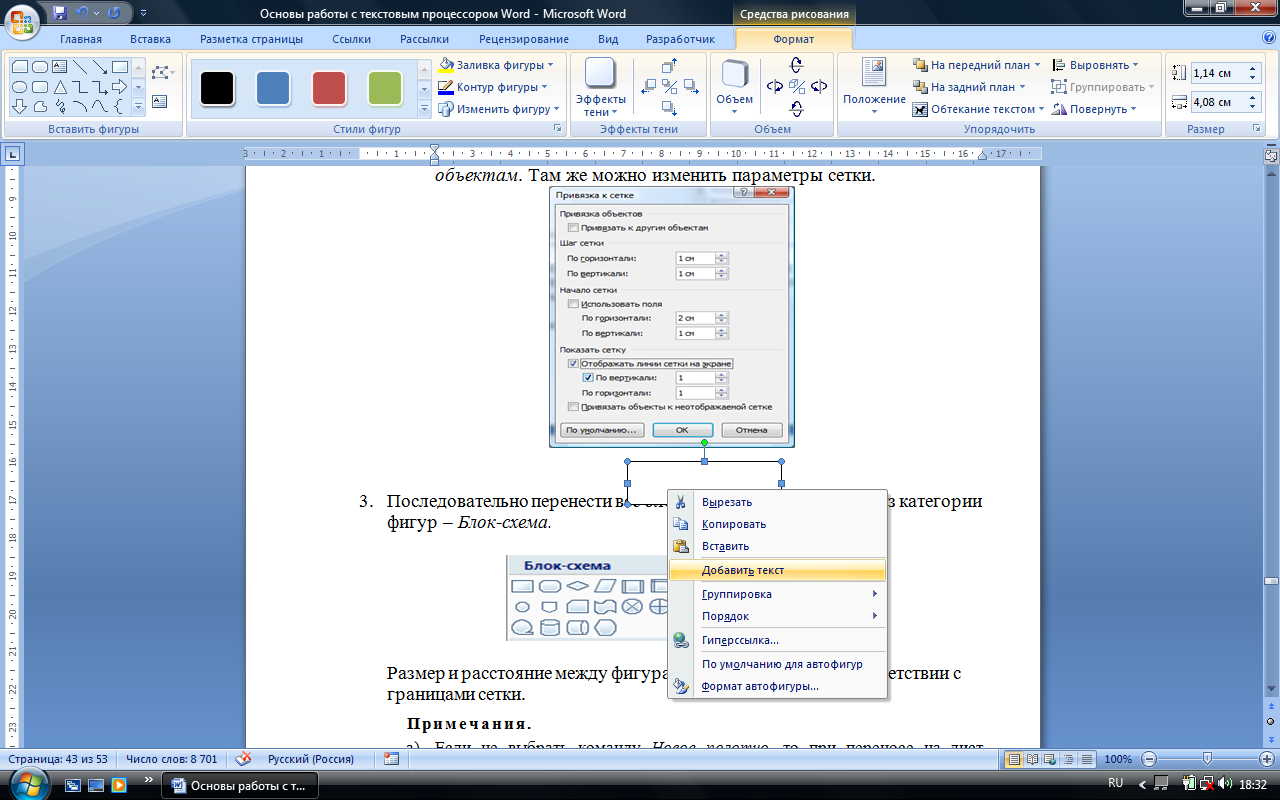This screenshot has width=1280, height=800.
Task: Open Заливка фигуры dropdown
Action: [497, 65]
